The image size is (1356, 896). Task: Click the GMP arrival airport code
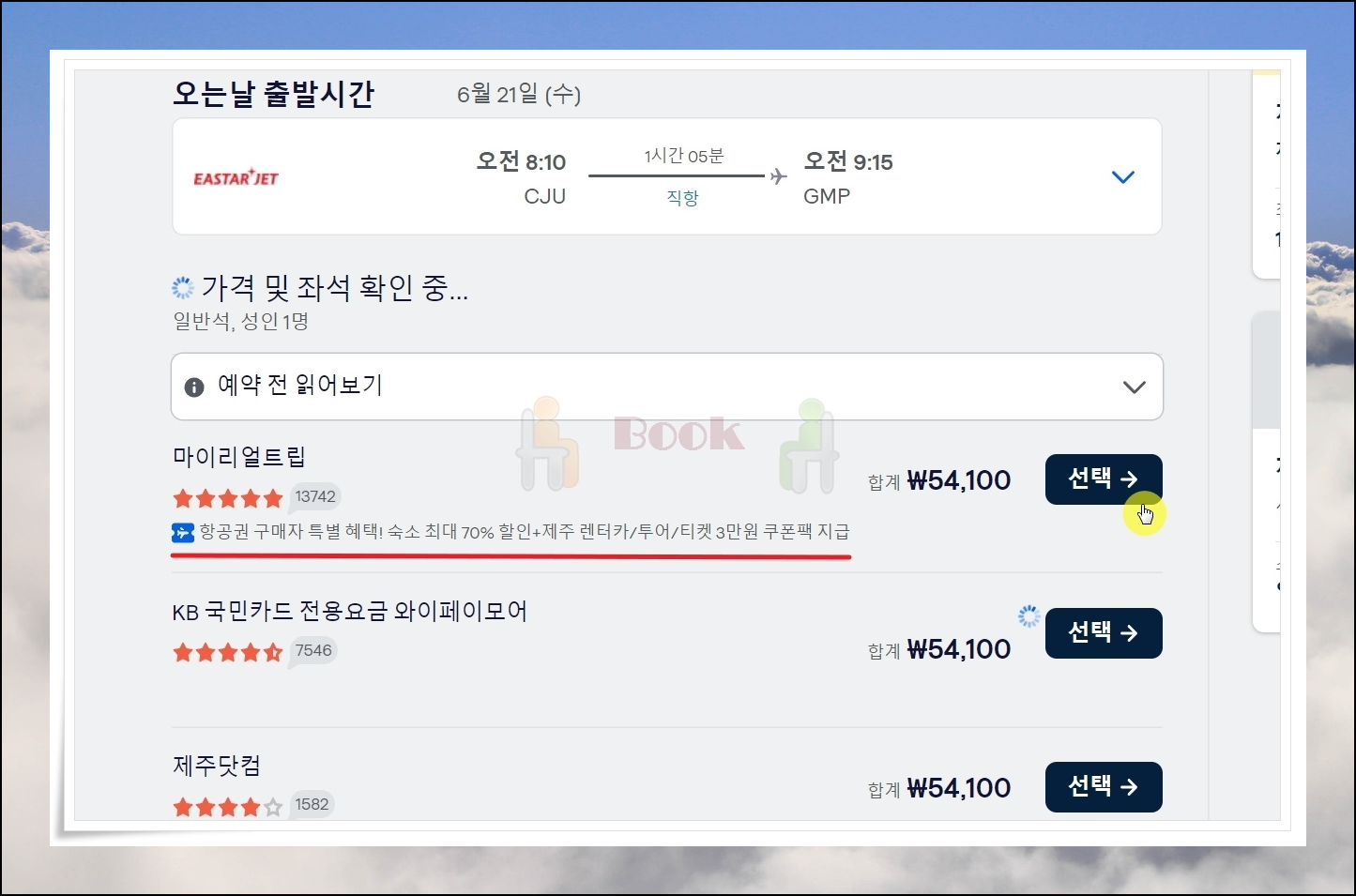pyautogui.click(x=827, y=196)
